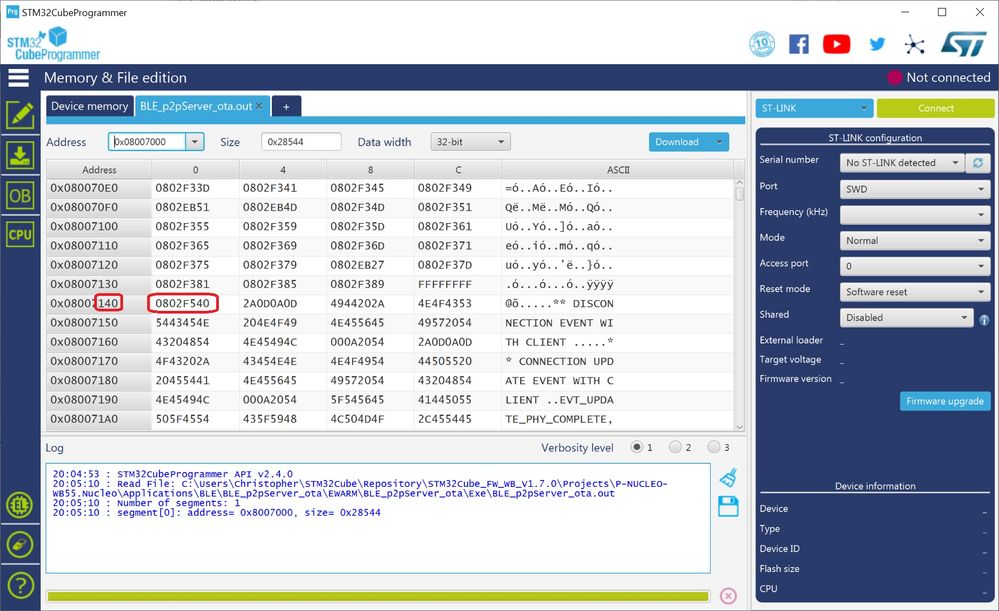The width and height of the screenshot is (999, 611).
Task: Open the Serial number dropdown
Action: (x=902, y=163)
